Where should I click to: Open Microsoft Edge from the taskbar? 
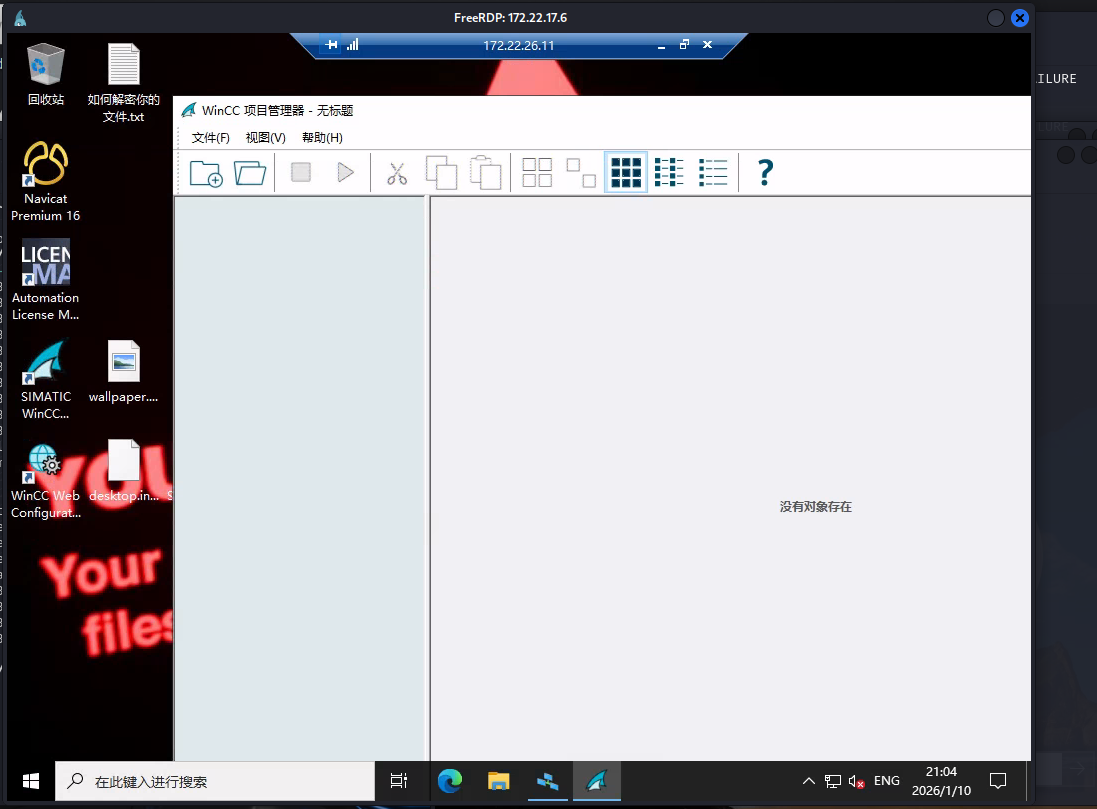pos(450,781)
